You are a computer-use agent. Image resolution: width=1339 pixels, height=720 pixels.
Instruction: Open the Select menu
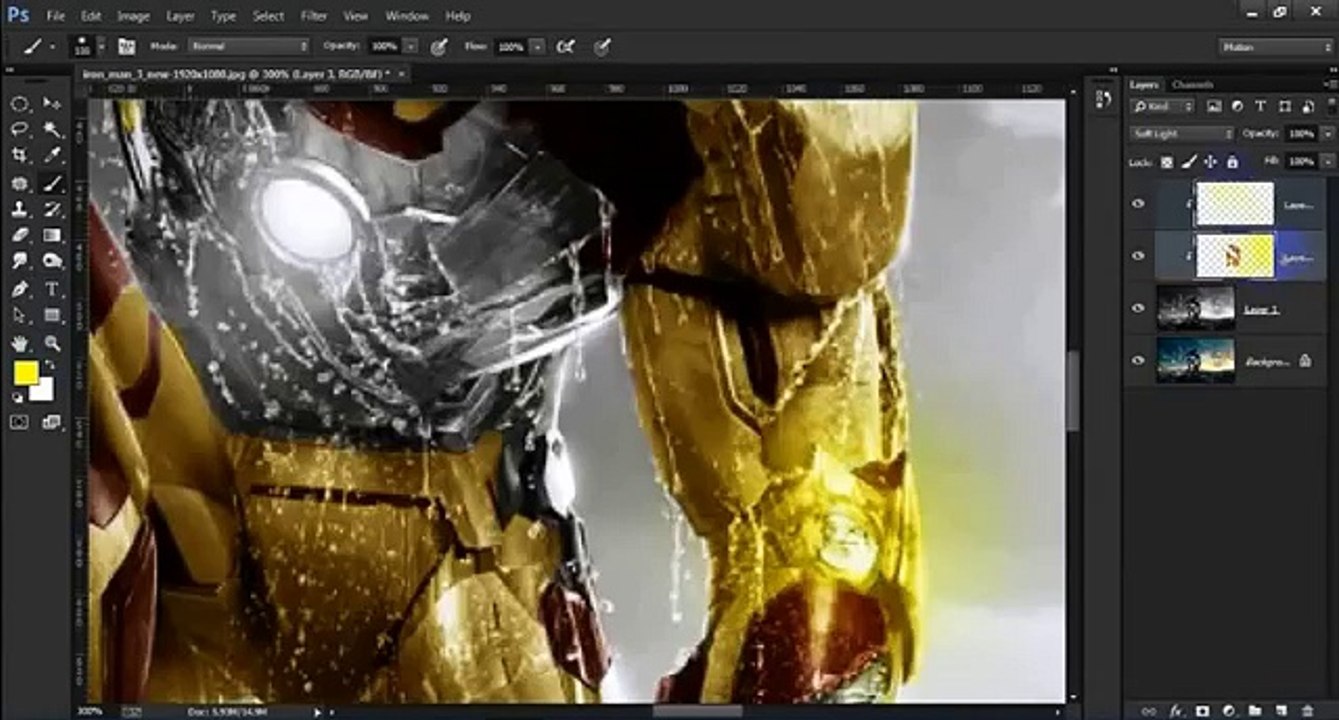268,16
